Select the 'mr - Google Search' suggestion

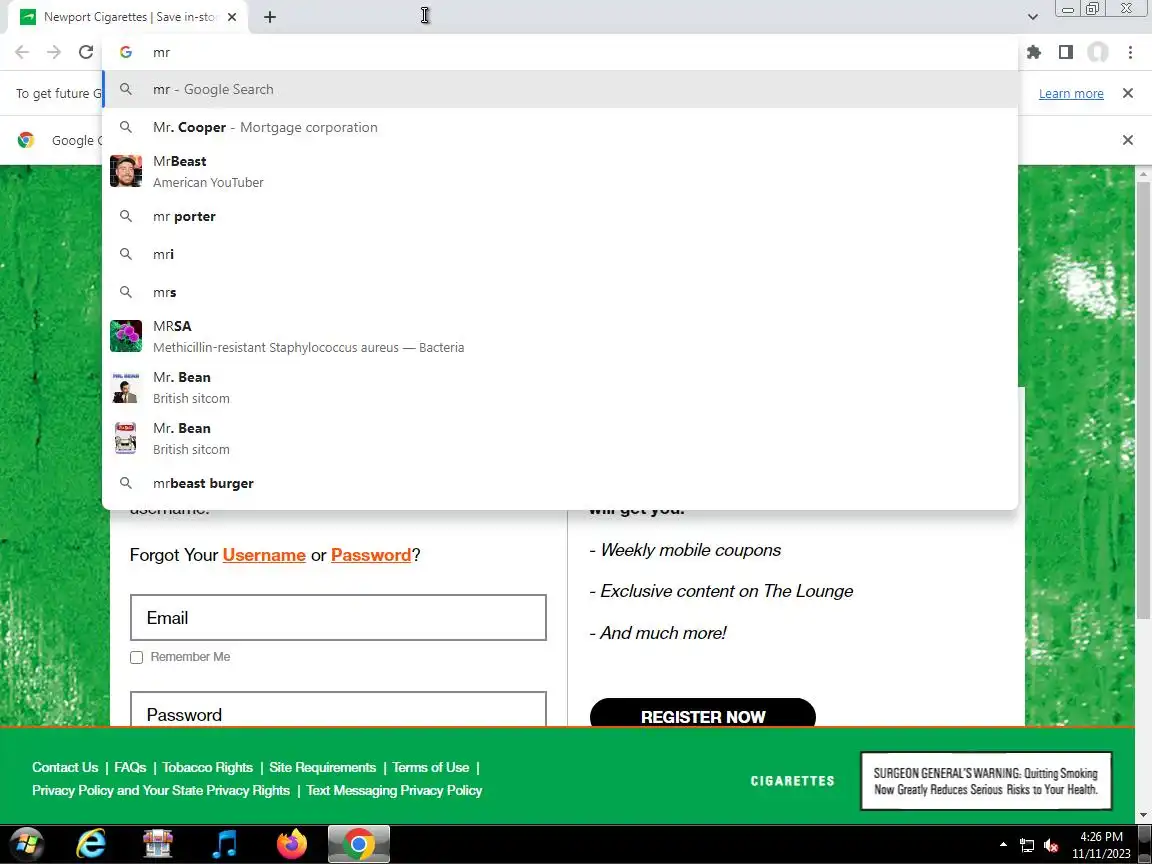(560, 90)
